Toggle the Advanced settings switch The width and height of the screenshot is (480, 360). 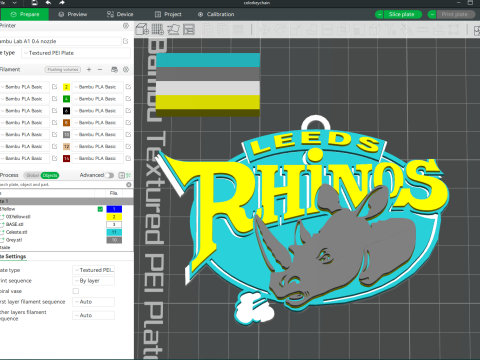(109, 175)
